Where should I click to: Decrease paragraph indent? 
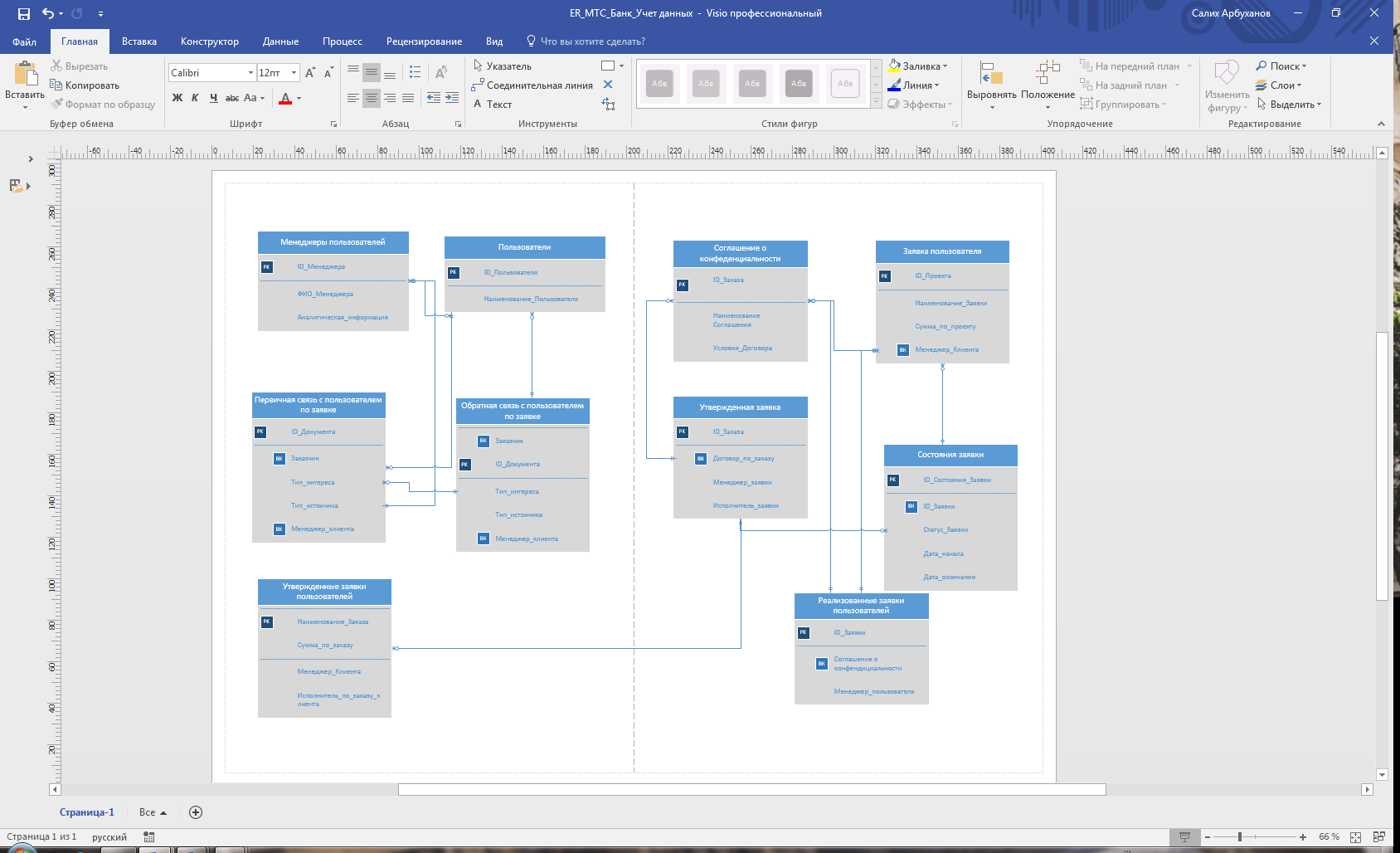[x=434, y=98]
